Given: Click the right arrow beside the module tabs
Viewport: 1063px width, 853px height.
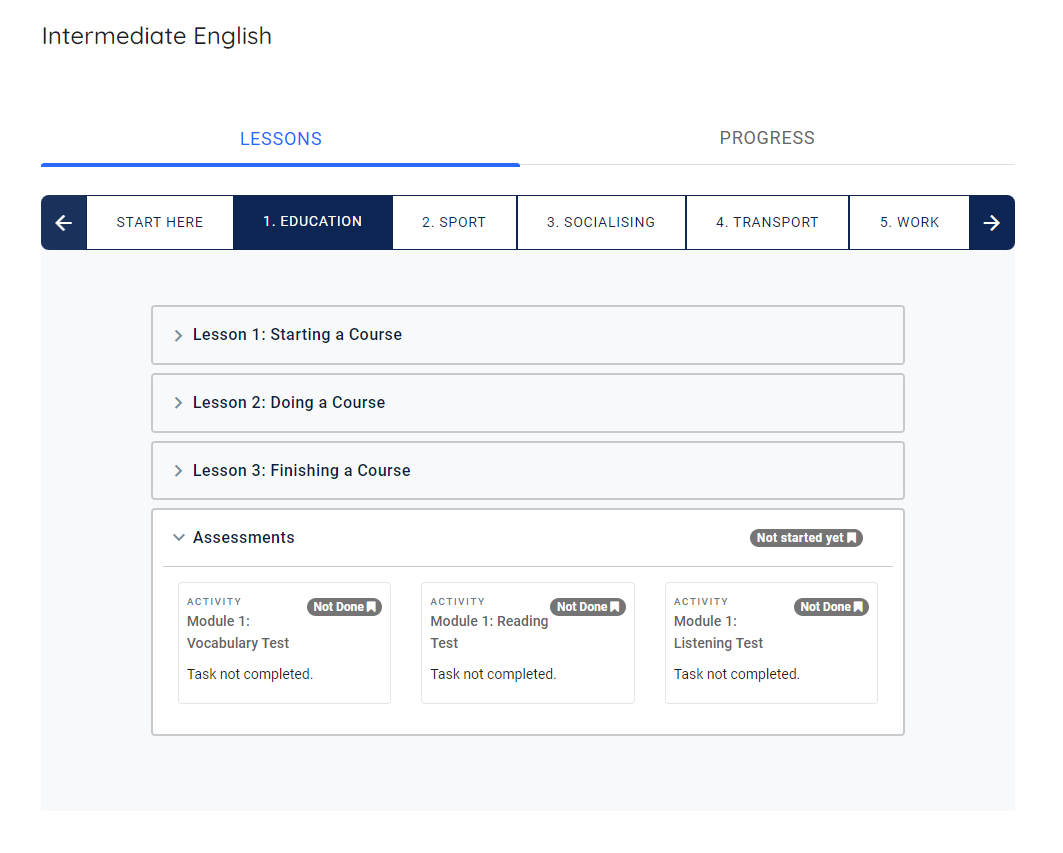Looking at the screenshot, I should [992, 222].
